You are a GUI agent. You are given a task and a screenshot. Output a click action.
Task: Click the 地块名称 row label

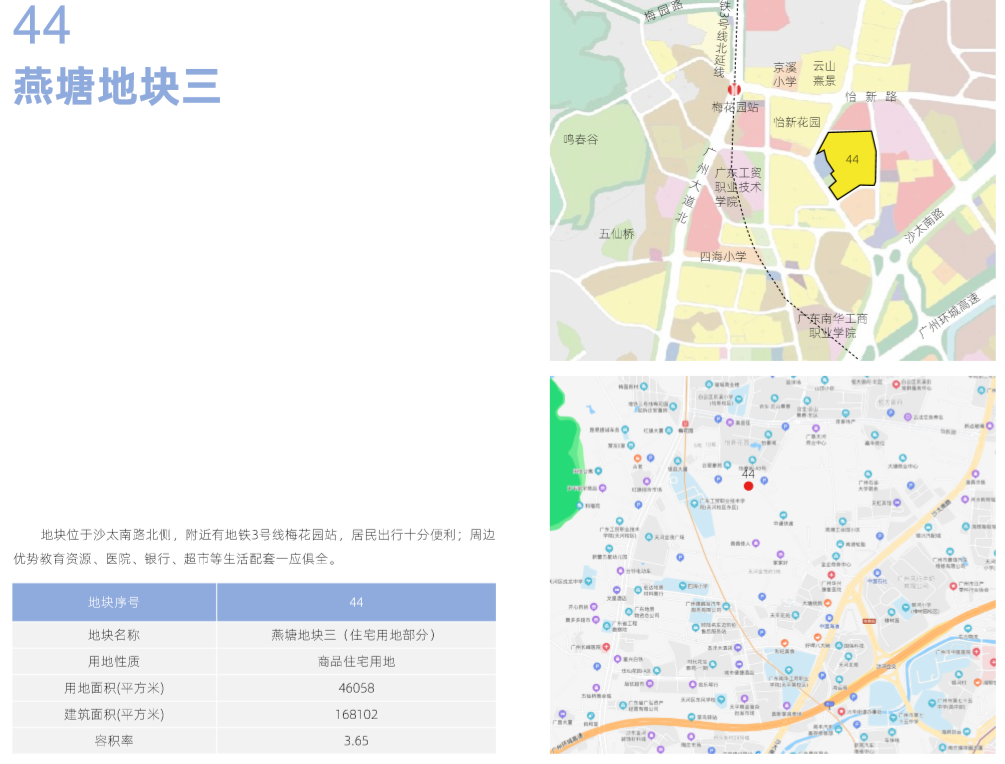click(114, 635)
